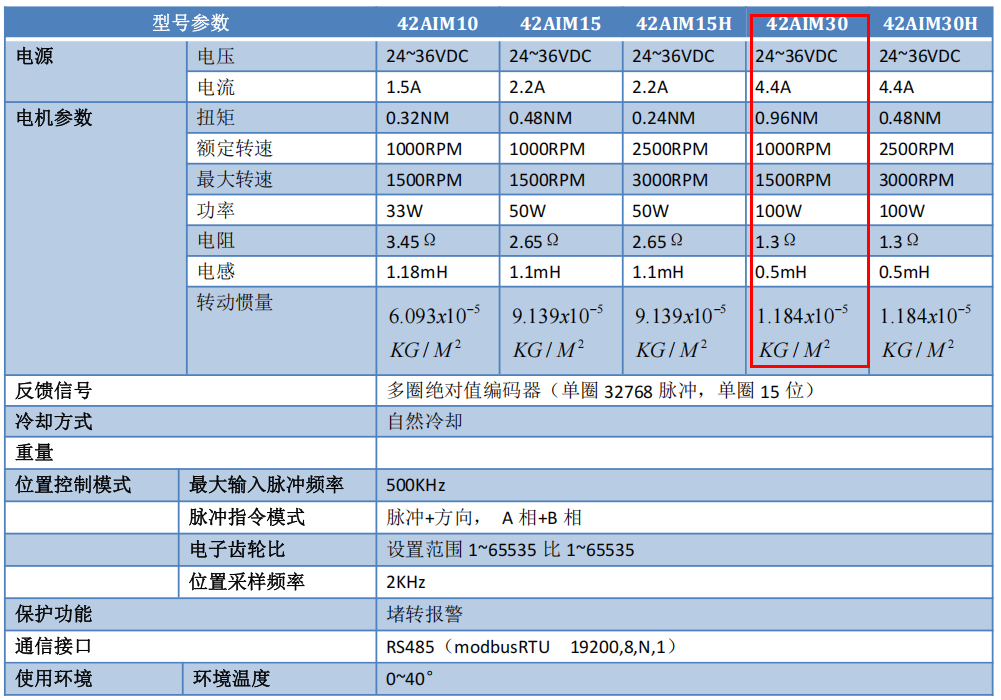Image resolution: width=1001 pixels, height=700 pixels.
Task: Select the 1.5A current value
Action: click(403, 87)
